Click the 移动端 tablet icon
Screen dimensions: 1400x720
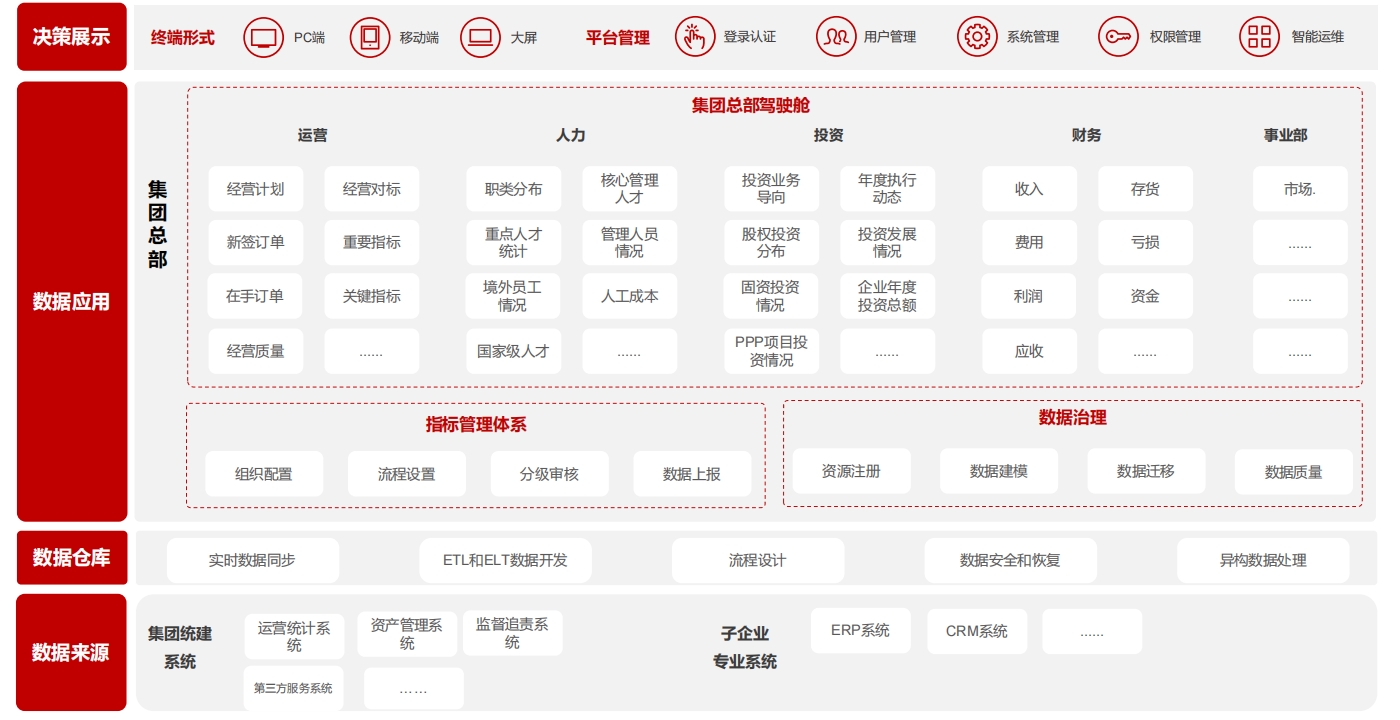click(x=370, y=38)
